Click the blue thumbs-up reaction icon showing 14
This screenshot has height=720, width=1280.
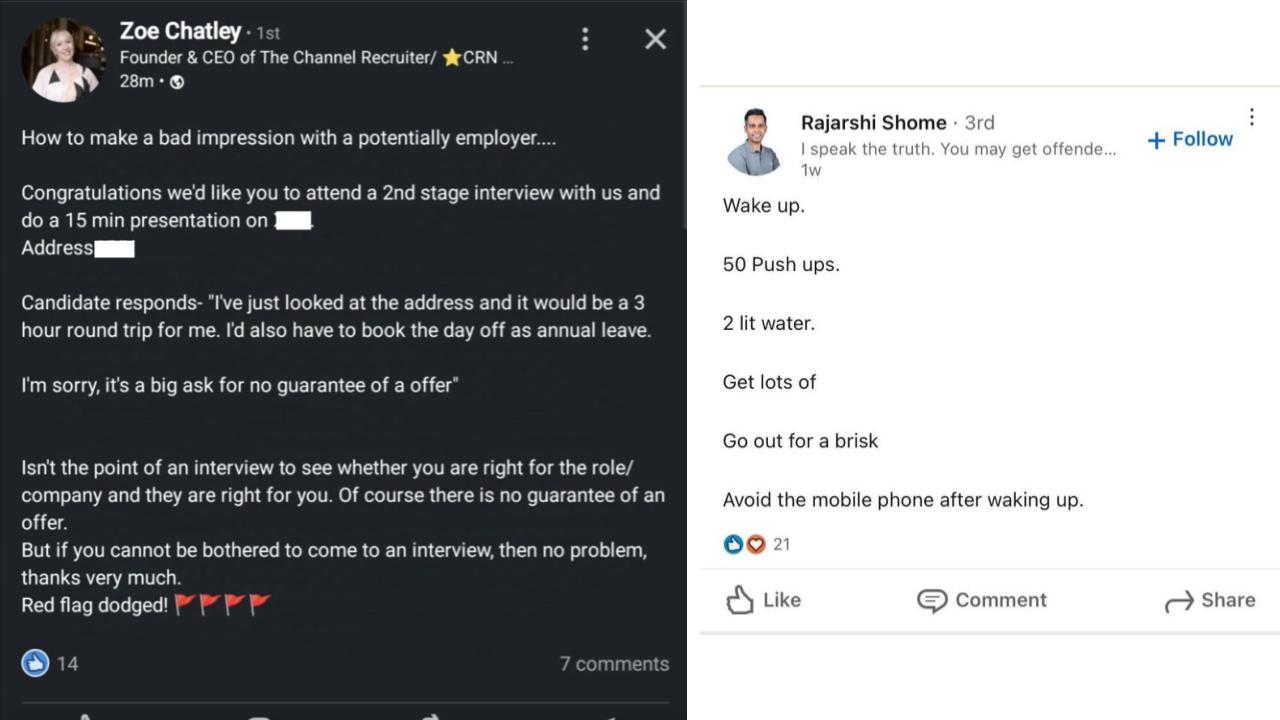[33, 662]
